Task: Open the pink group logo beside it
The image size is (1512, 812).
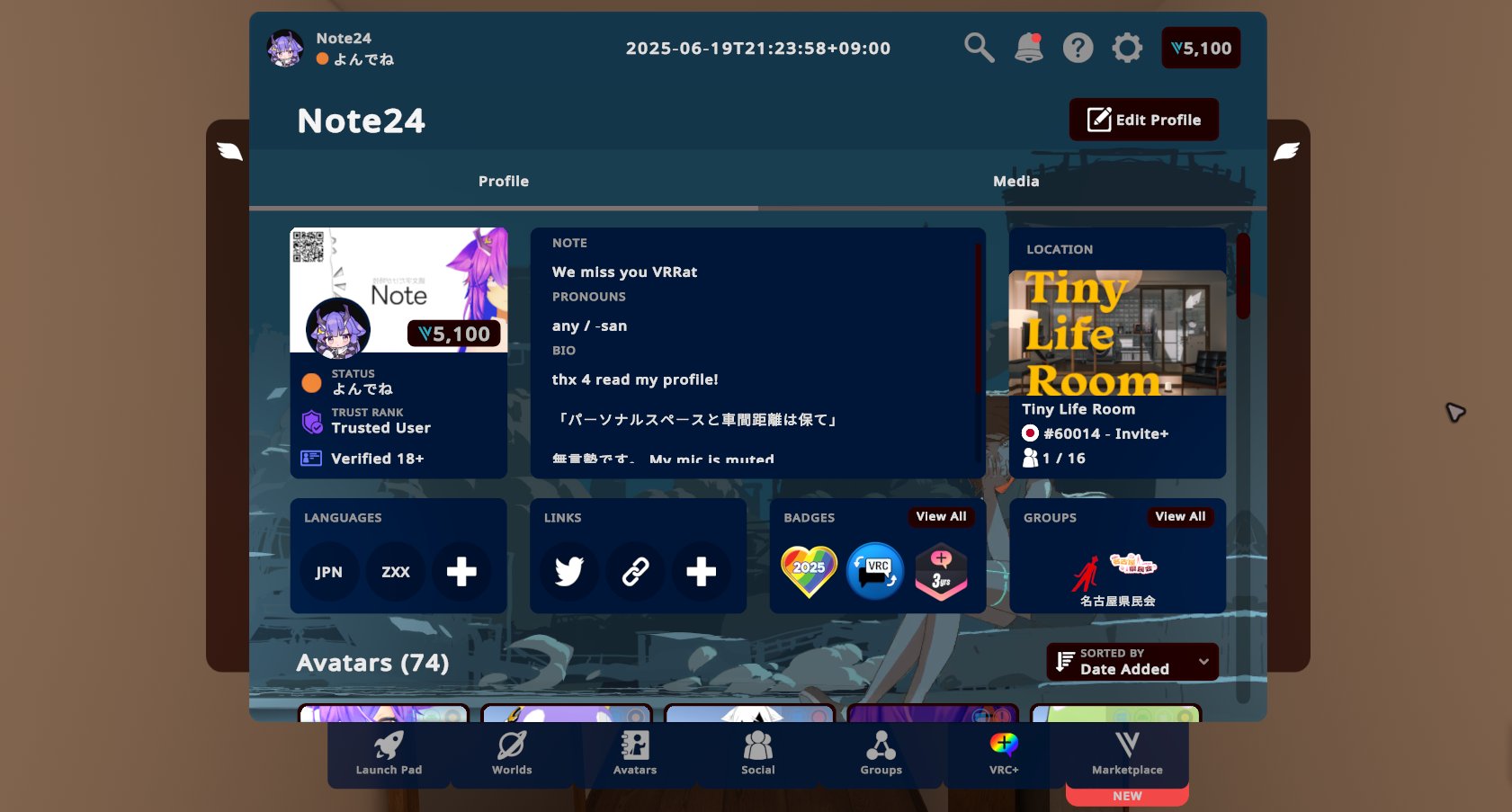Action: pyautogui.click(x=1133, y=564)
